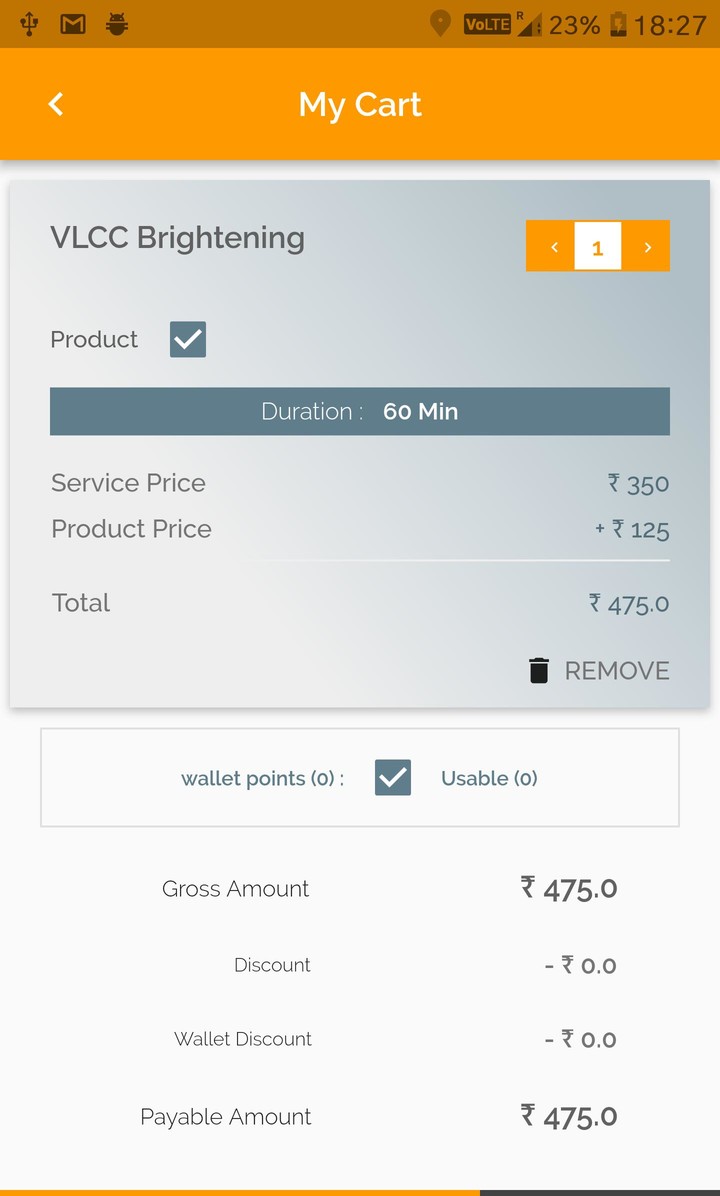This screenshot has width=720, height=1196.
Task: Tap the quantity value field
Action: (598, 247)
